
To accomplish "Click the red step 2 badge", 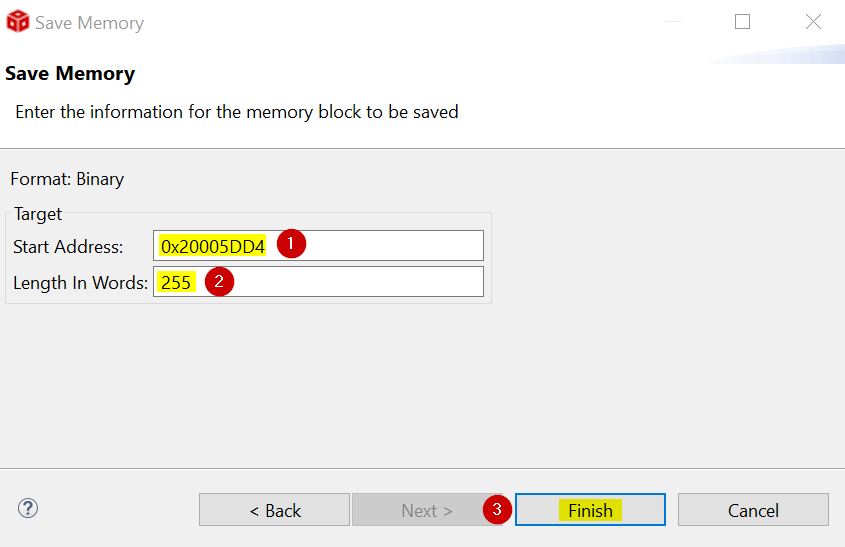I will (x=220, y=281).
